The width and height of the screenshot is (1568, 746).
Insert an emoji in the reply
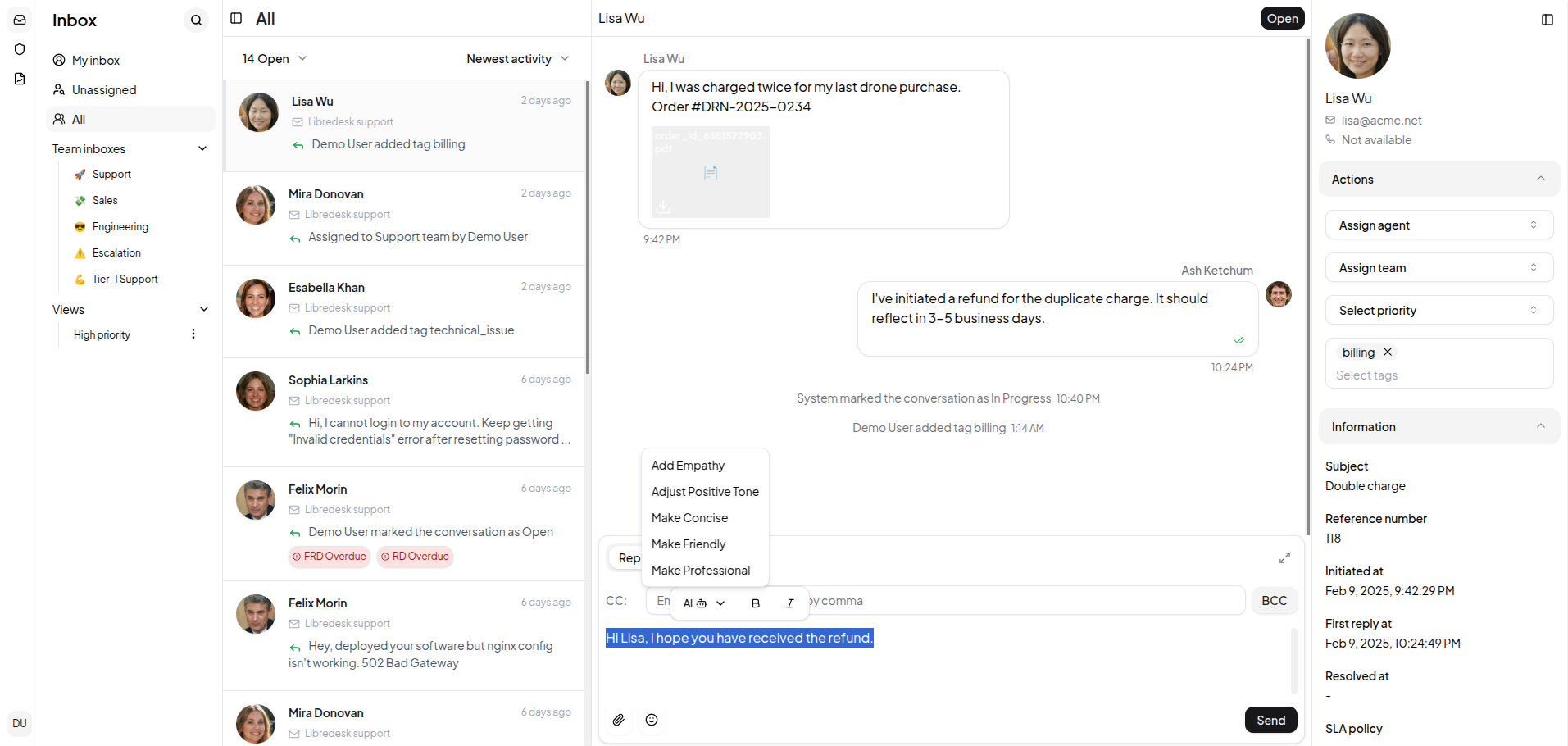click(652, 720)
